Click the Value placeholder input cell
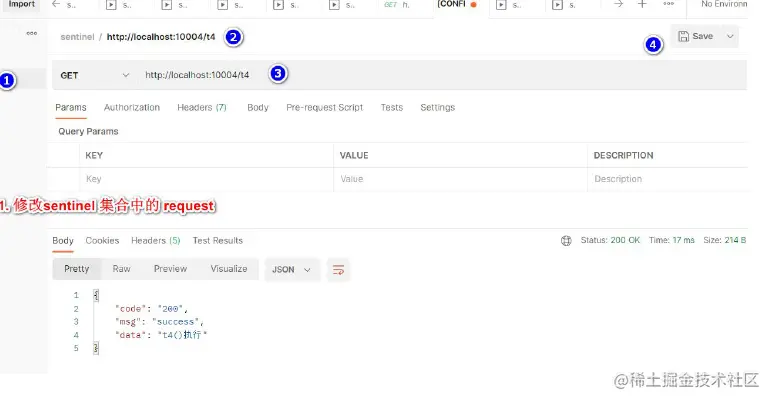Viewport: 773px width, 403px height. 460,179
